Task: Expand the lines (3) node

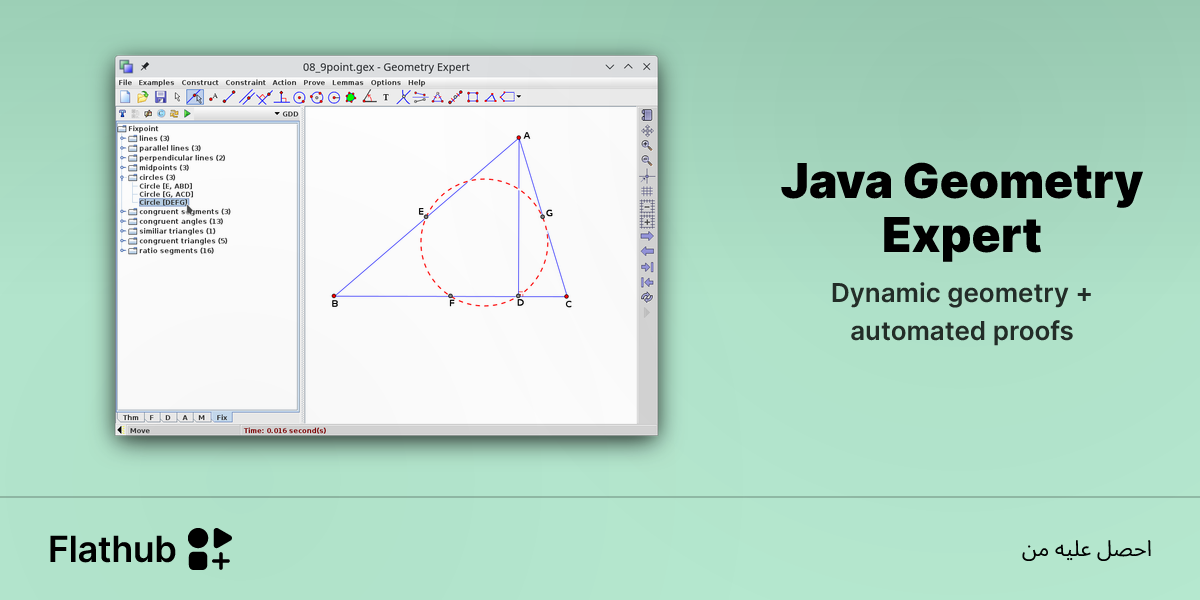Action: (x=123, y=138)
